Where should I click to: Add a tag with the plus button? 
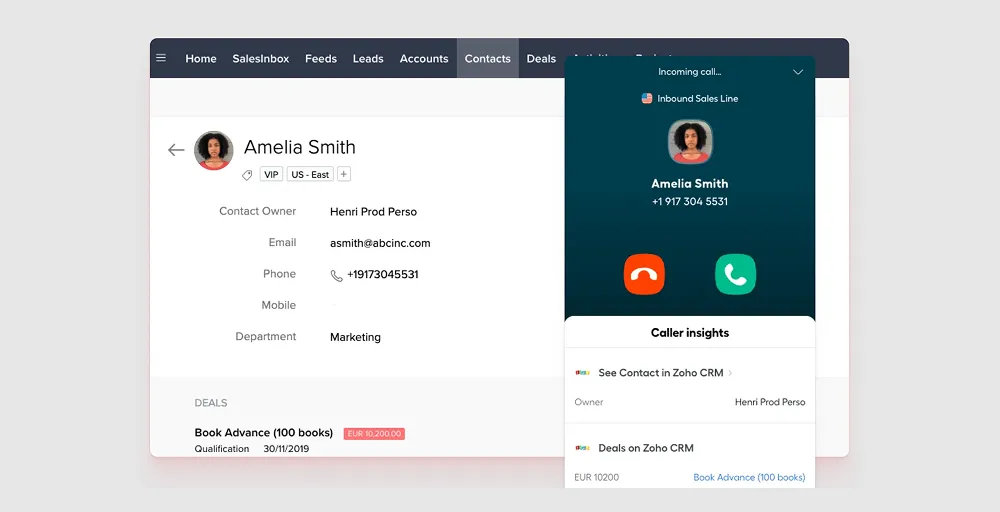point(344,174)
